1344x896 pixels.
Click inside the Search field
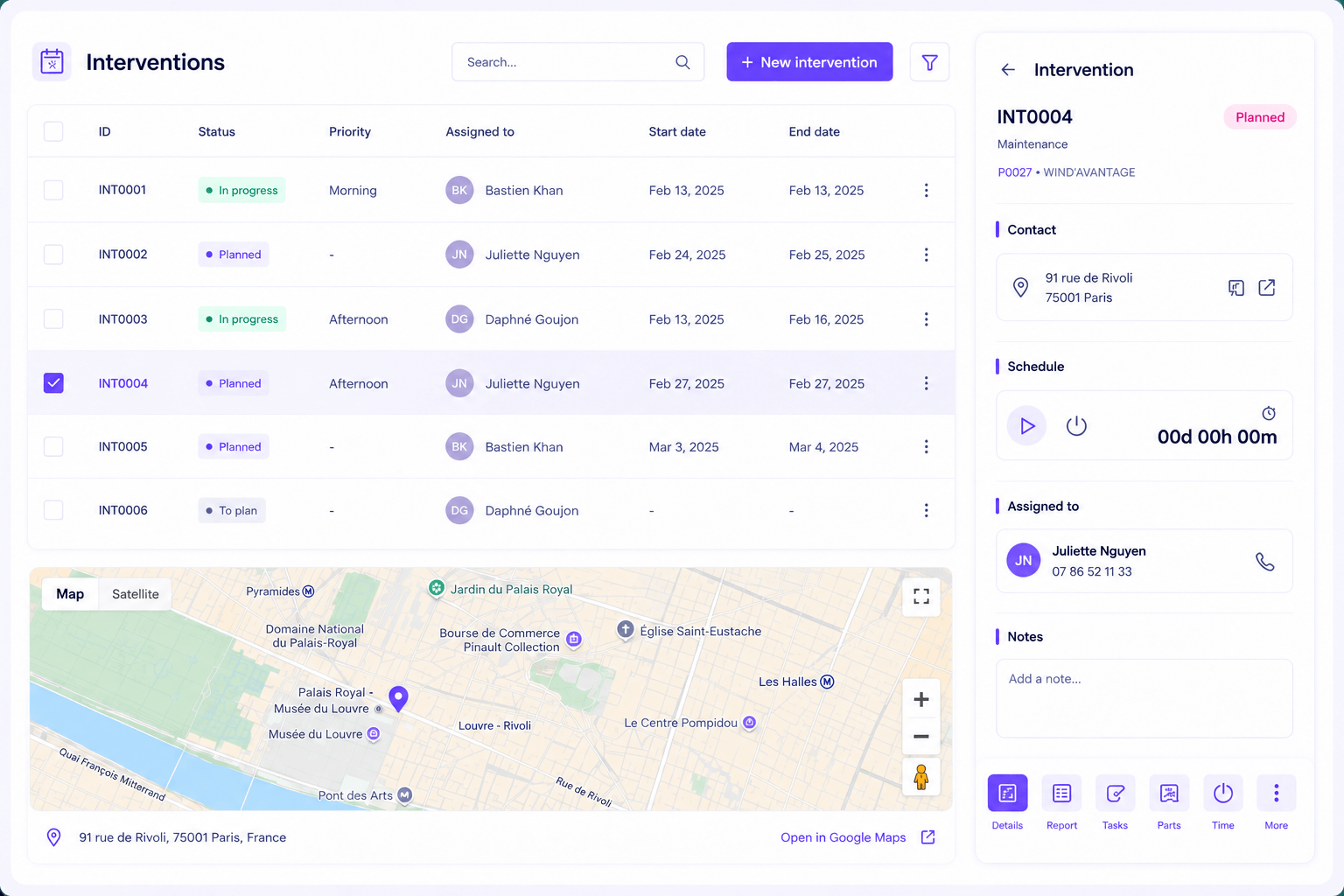click(577, 62)
